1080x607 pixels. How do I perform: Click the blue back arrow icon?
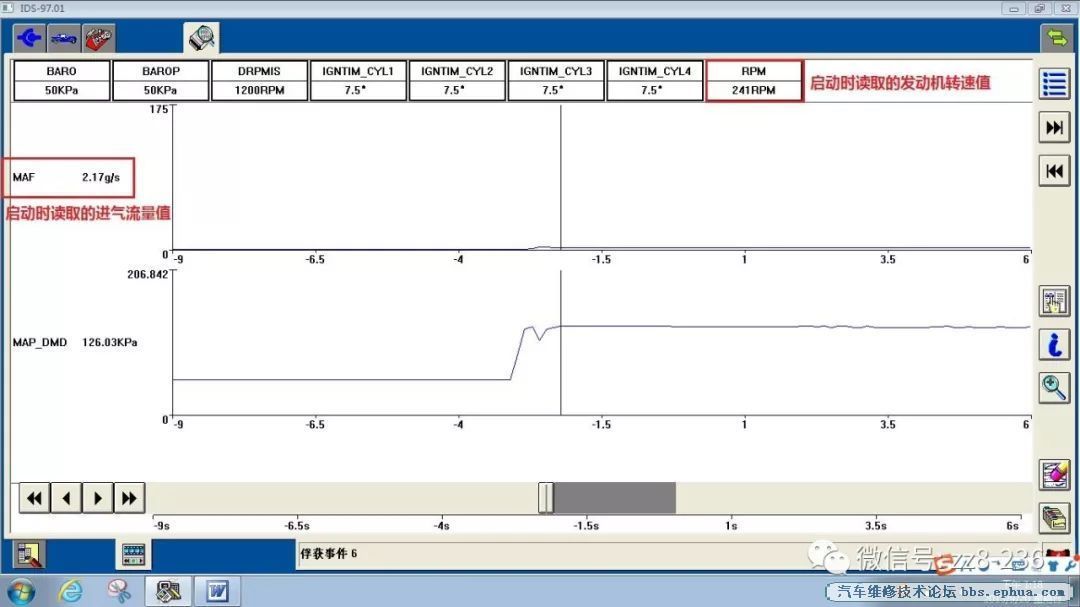[29, 38]
